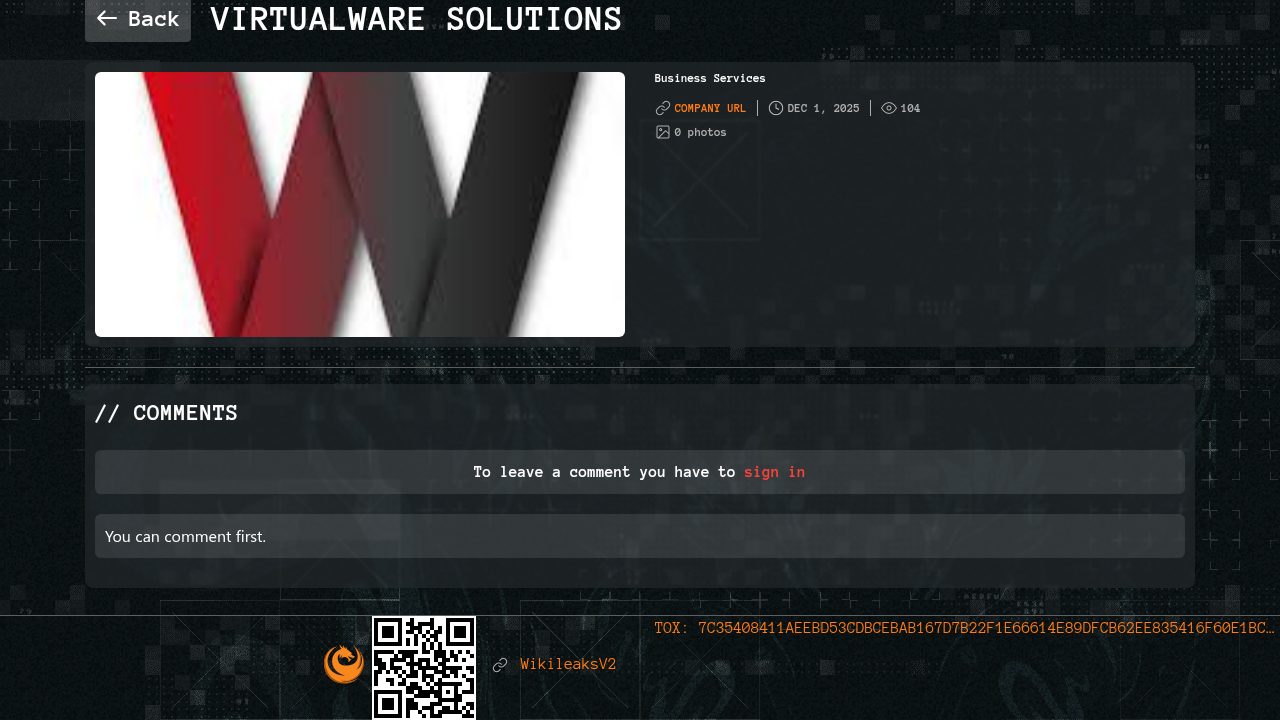Viewport: 1280px width, 720px height.
Task: Click the link icon beside WikileaksV2
Action: click(500, 665)
